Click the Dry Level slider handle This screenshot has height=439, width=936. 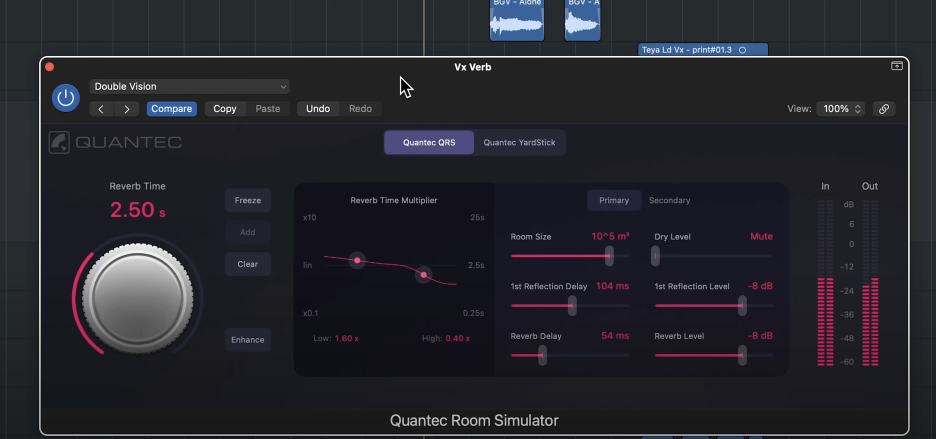tap(655, 256)
